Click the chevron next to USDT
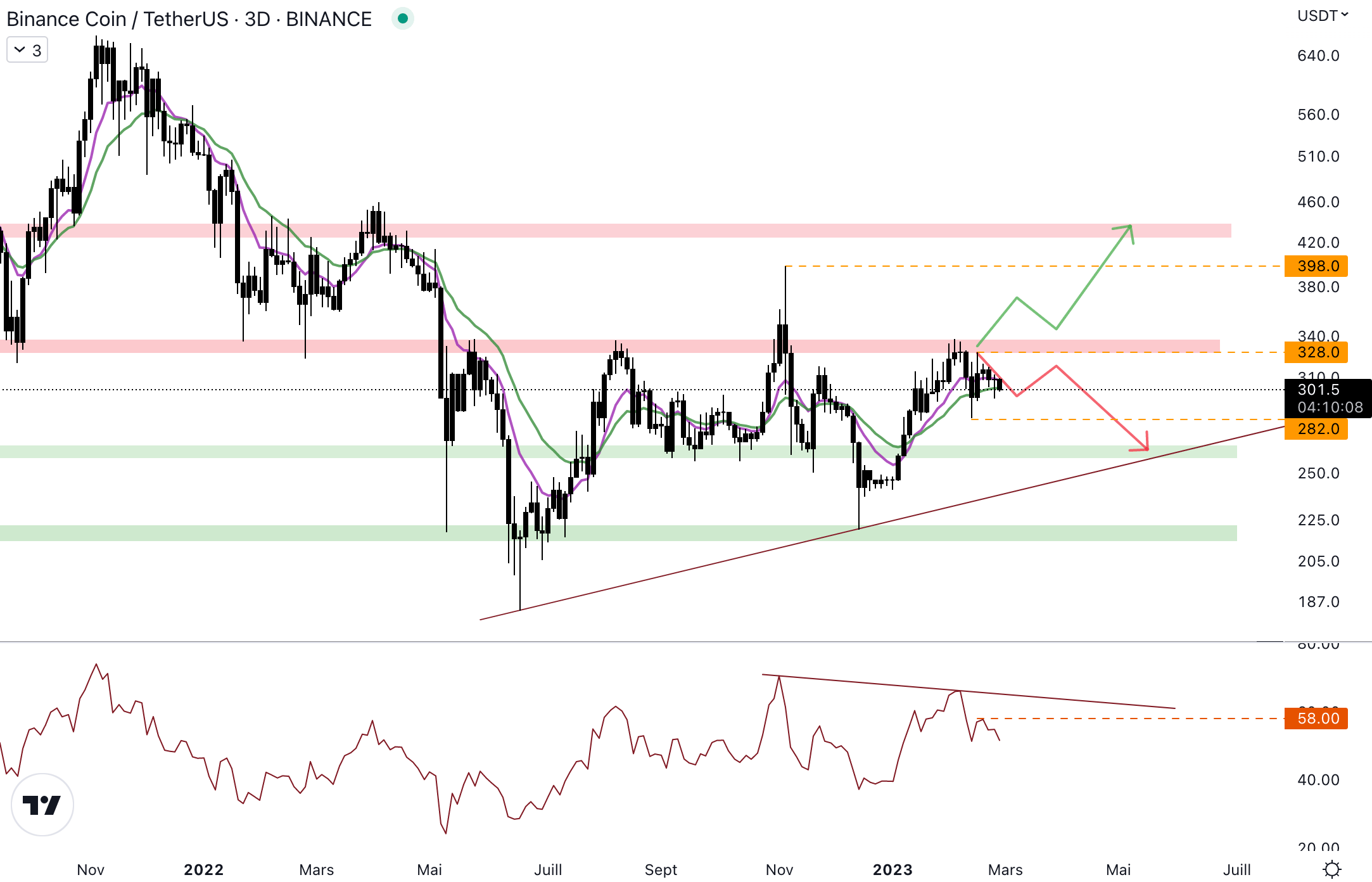 (x=1345, y=15)
